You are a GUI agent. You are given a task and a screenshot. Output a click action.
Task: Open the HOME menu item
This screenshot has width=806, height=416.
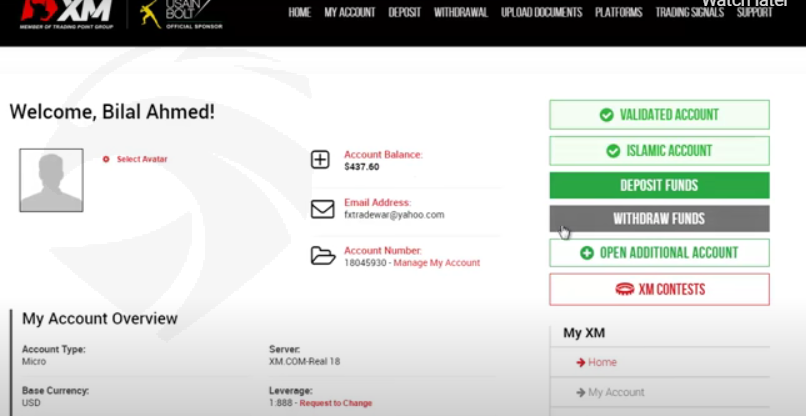coord(300,12)
